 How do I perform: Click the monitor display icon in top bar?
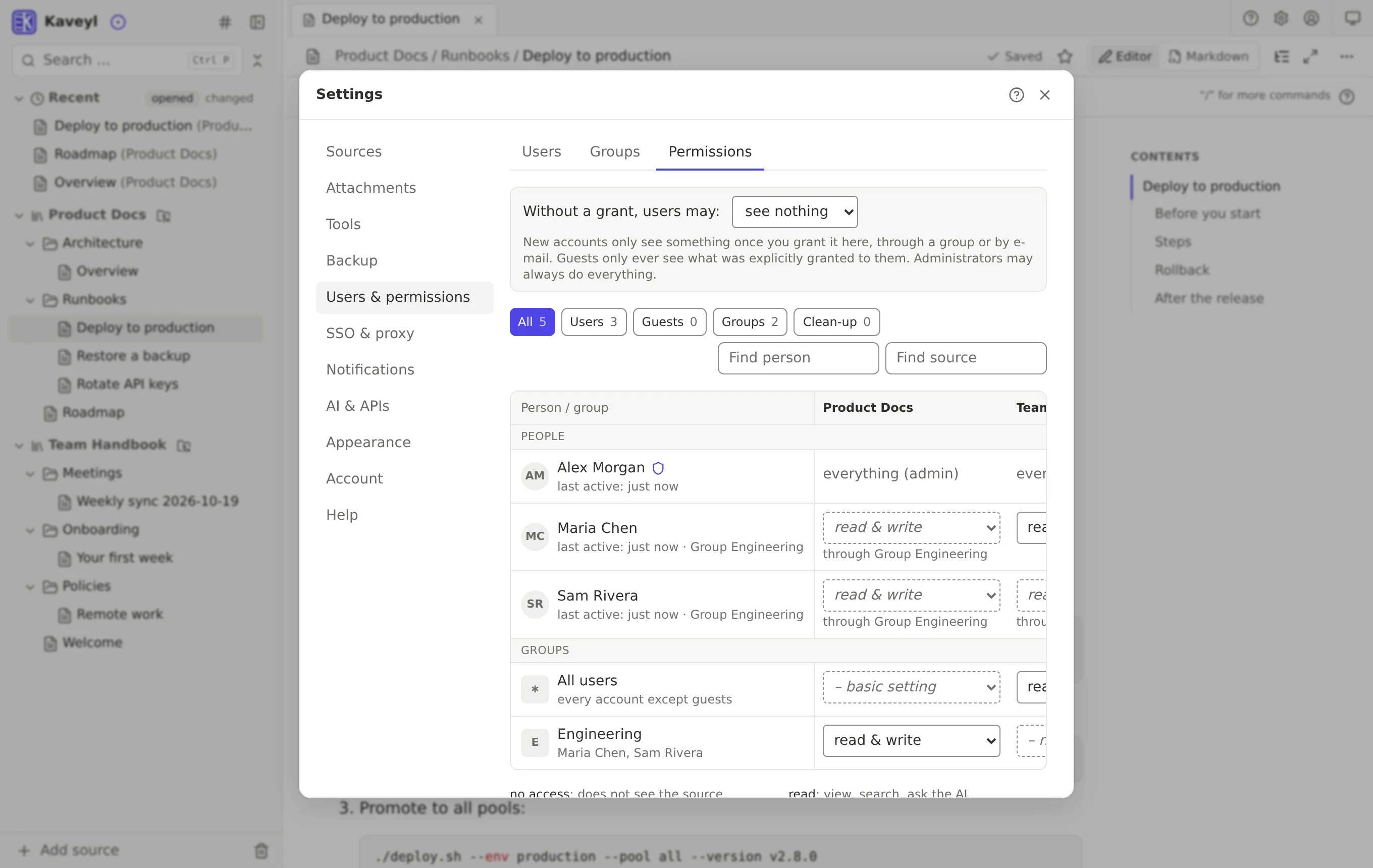[x=1352, y=19]
